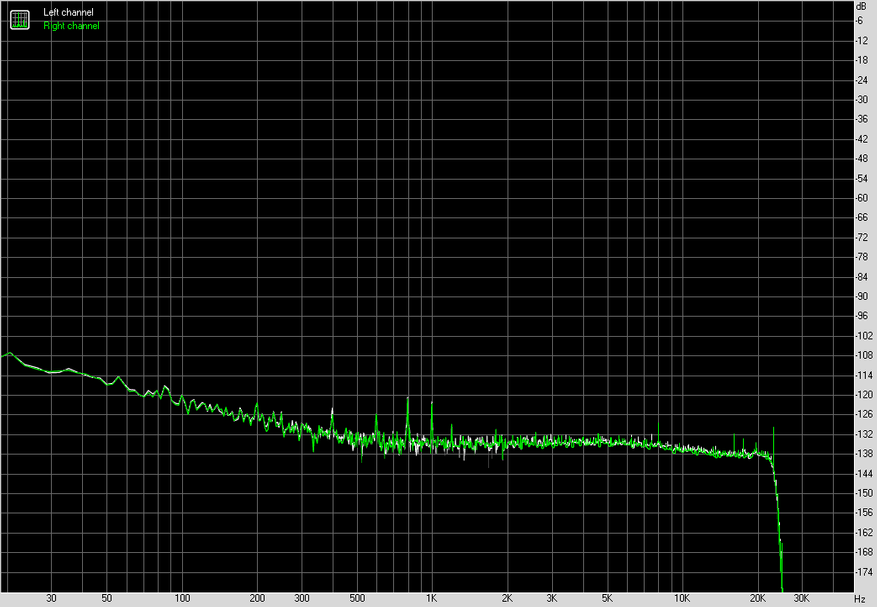
Task: Select the Left channel legend label
Action: (68, 12)
